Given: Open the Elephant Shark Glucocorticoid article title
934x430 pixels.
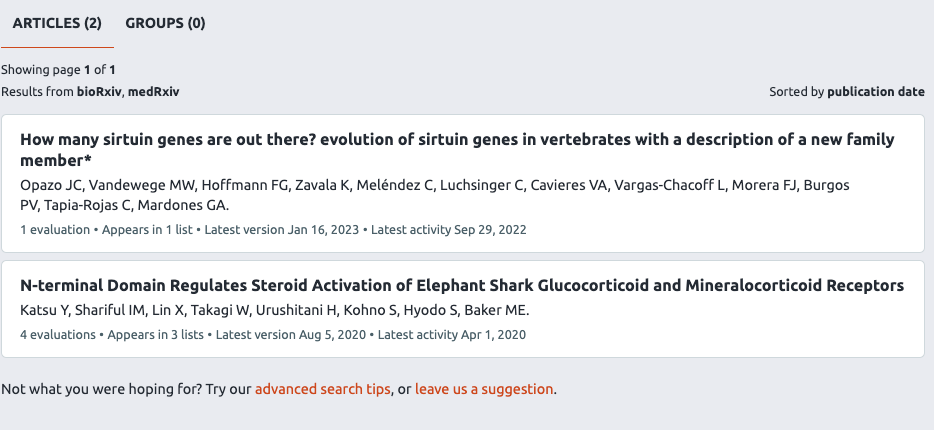Looking at the screenshot, I should click(x=461, y=286).
